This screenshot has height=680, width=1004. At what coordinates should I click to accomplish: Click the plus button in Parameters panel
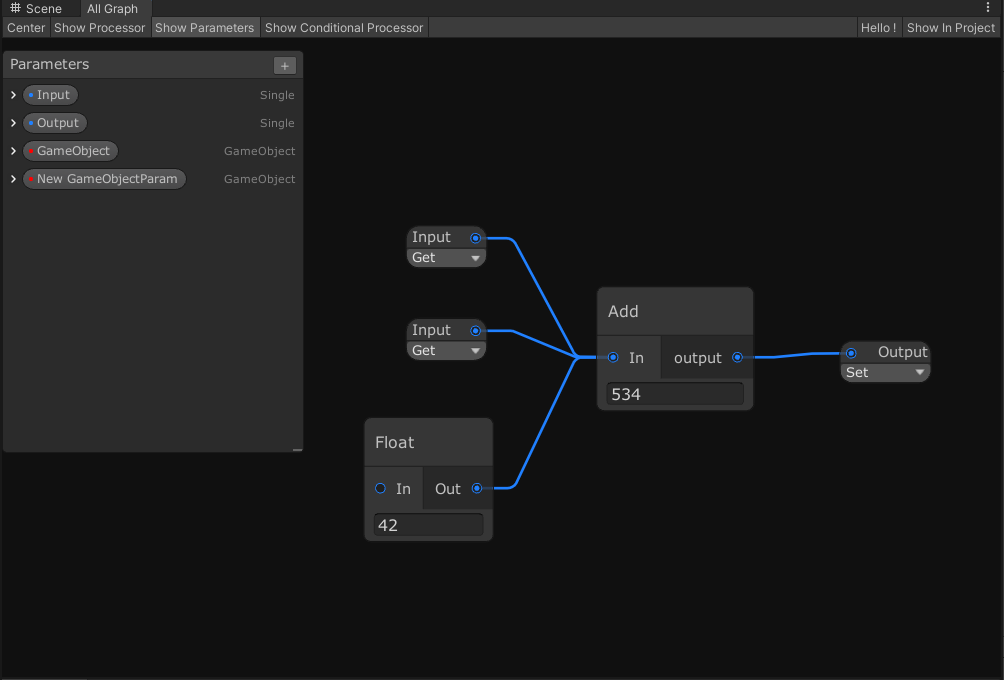(285, 66)
